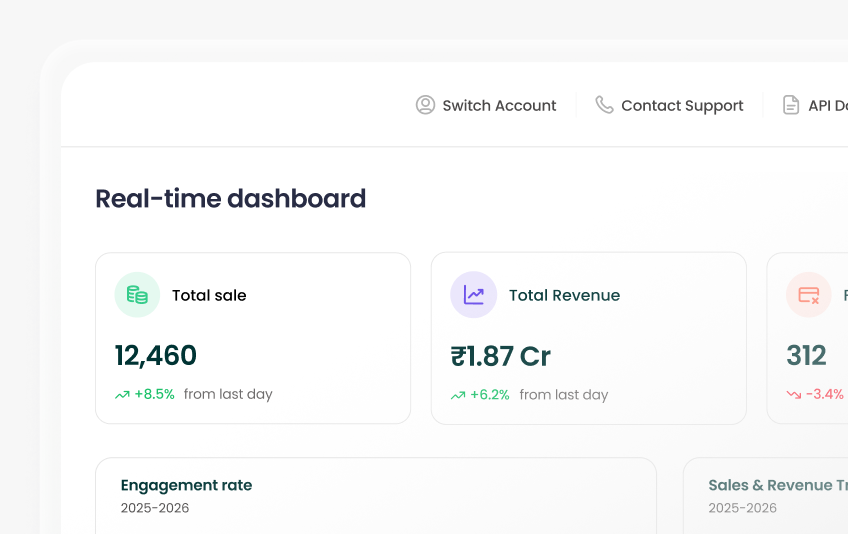Click 2025-2026 under Sales & Revenue
The width and height of the screenshot is (848, 534).
click(743, 508)
